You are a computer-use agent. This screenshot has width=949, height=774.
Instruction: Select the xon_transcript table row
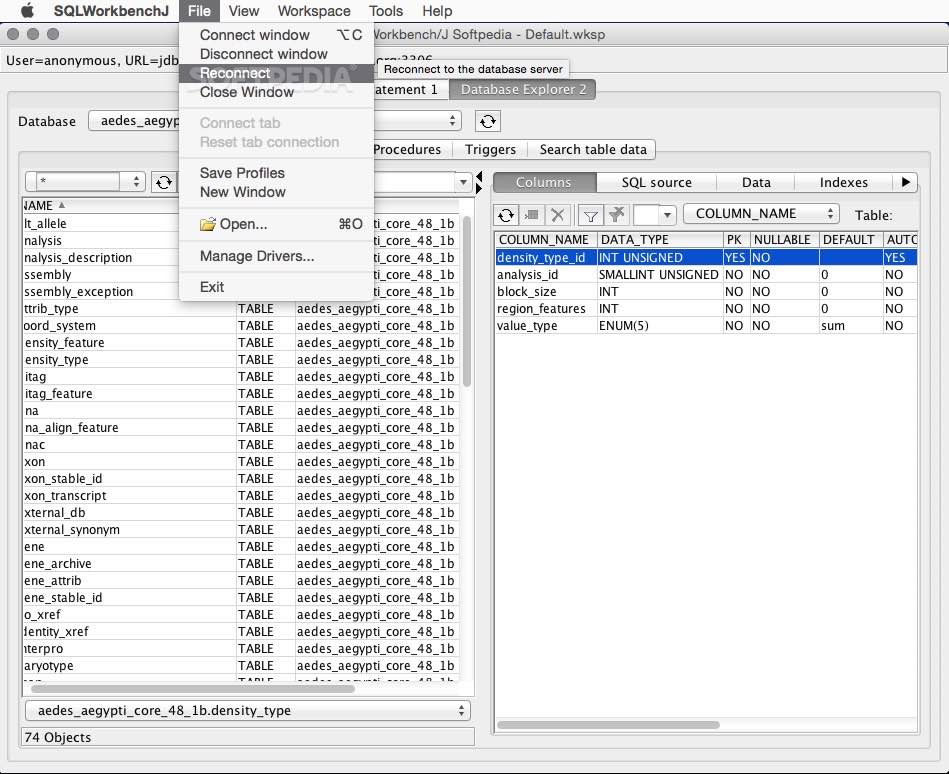tap(241, 495)
